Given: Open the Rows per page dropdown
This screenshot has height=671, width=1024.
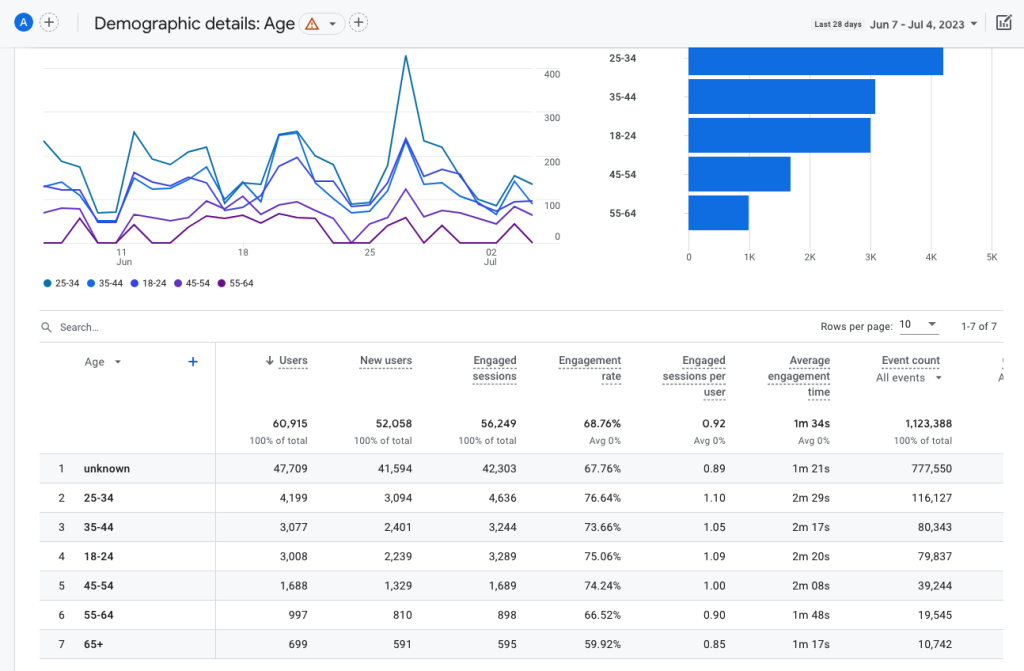Looking at the screenshot, I should click(x=920, y=325).
